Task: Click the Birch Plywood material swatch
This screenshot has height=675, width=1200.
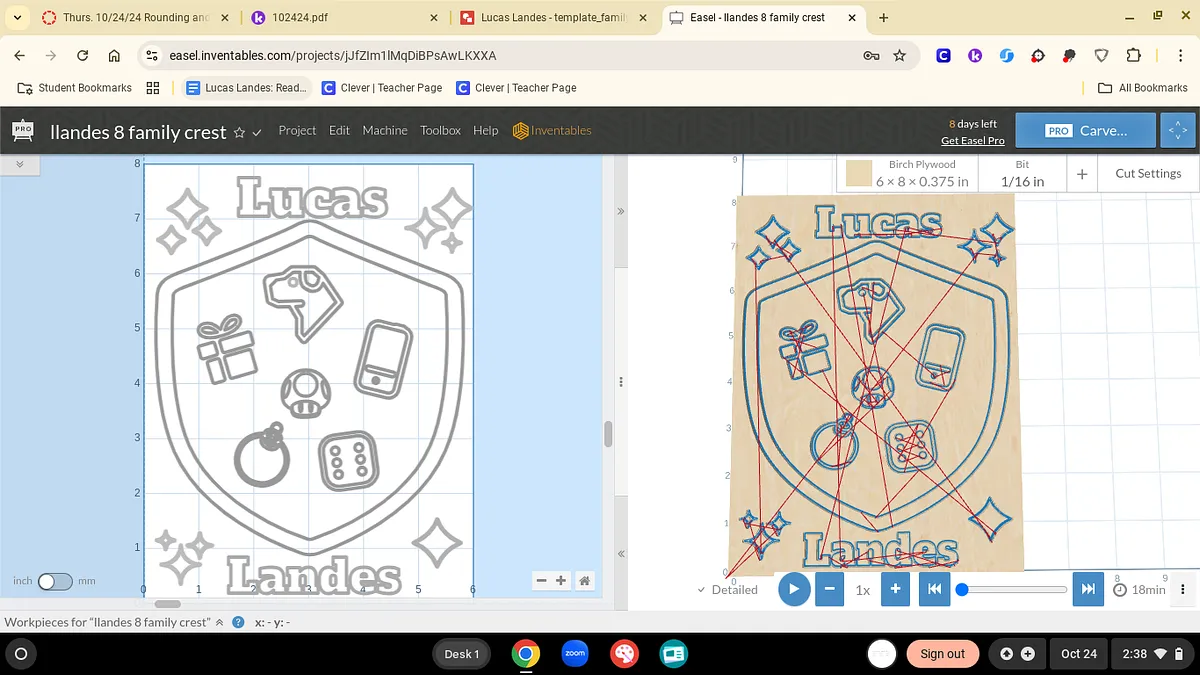Action: pos(858,174)
